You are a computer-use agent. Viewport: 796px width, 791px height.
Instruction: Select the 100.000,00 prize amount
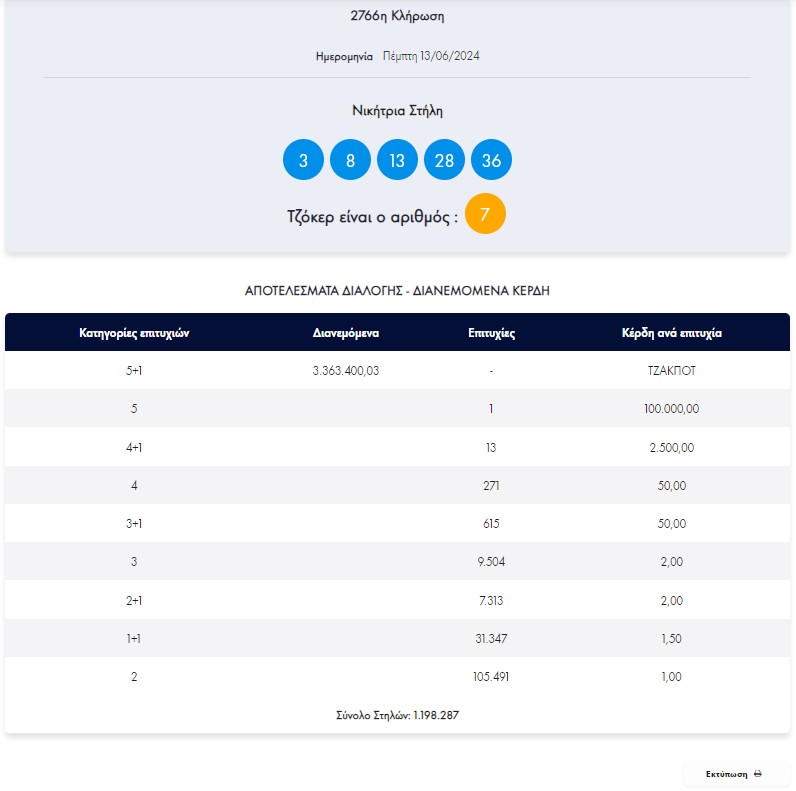(672, 409)
